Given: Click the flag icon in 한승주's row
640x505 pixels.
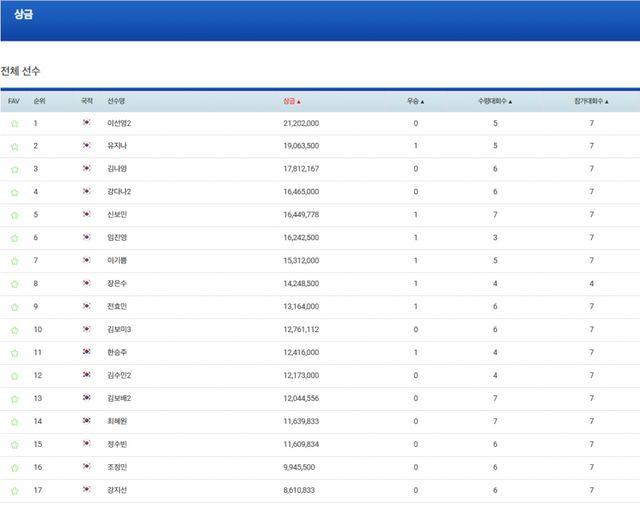Looking at the screenshot, I should coord(87,352).
